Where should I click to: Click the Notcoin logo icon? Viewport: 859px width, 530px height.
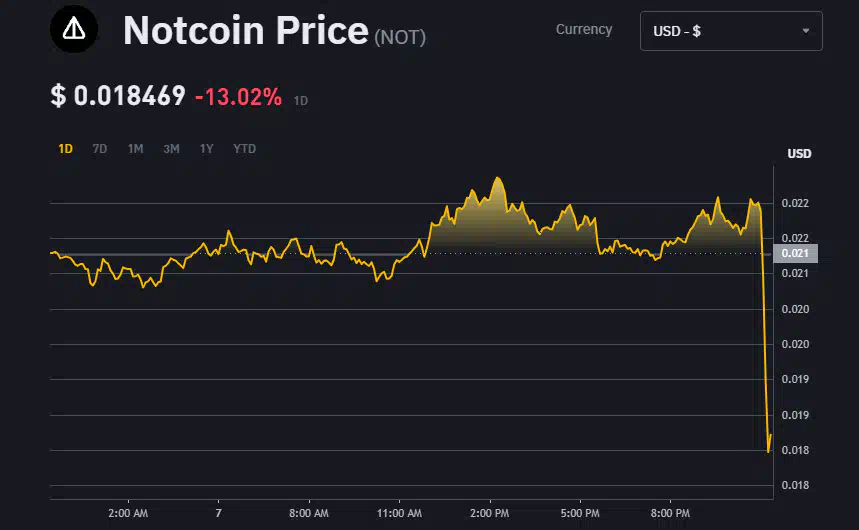tap(75, 31)
